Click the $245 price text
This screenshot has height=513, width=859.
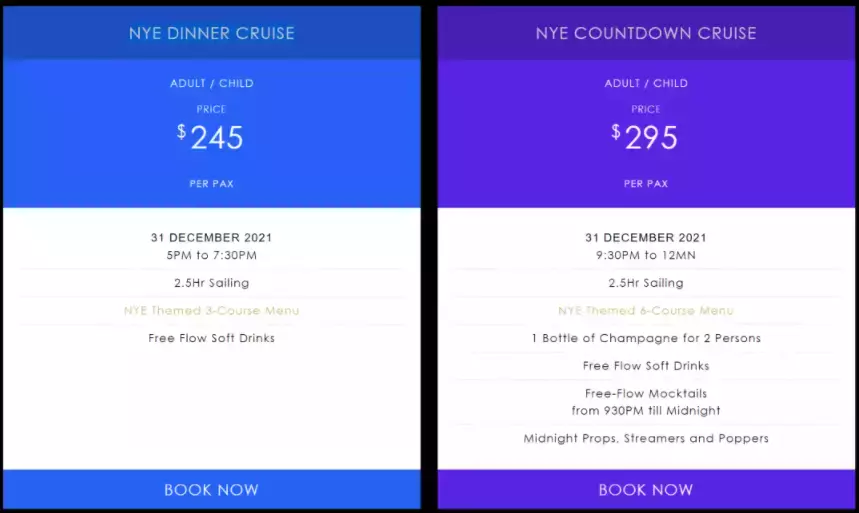(211, 137)
